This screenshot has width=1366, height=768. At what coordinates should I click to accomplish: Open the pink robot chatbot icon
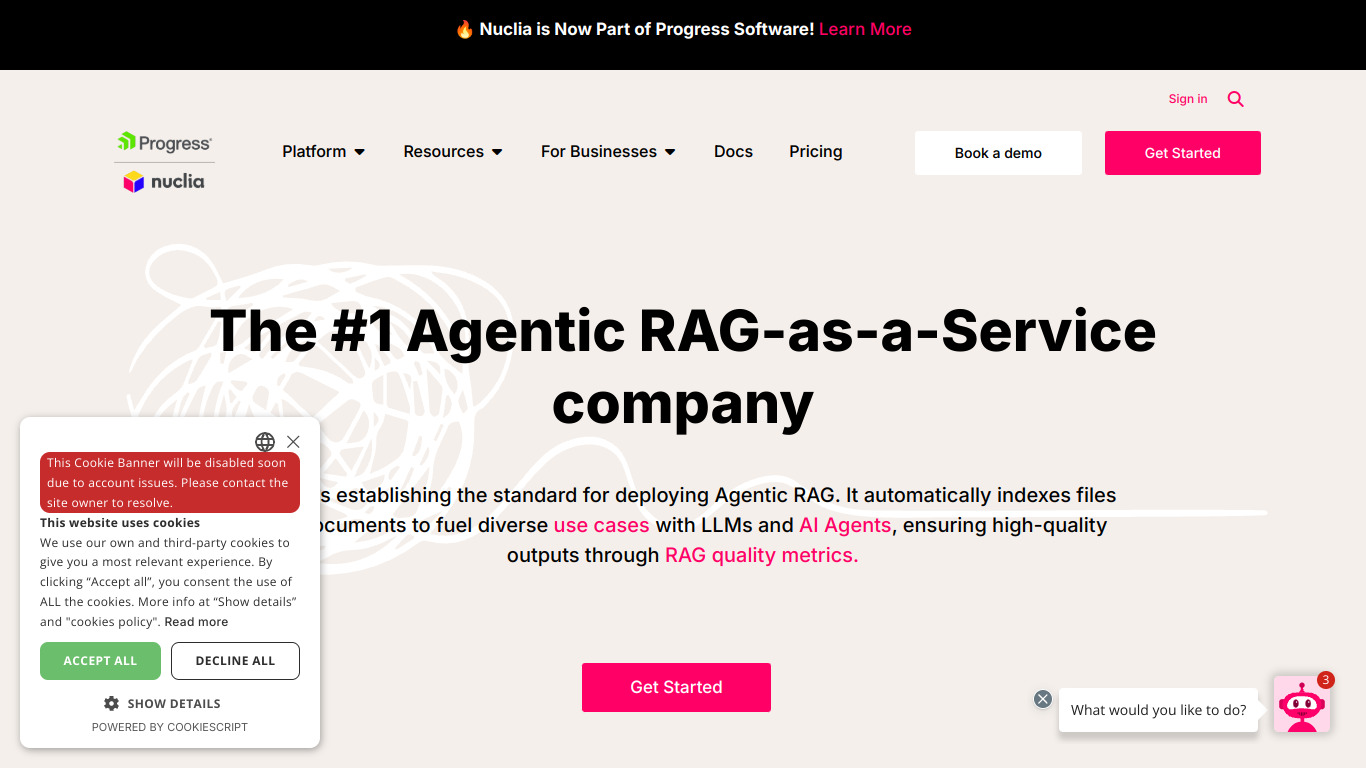tap(1301, 704)
